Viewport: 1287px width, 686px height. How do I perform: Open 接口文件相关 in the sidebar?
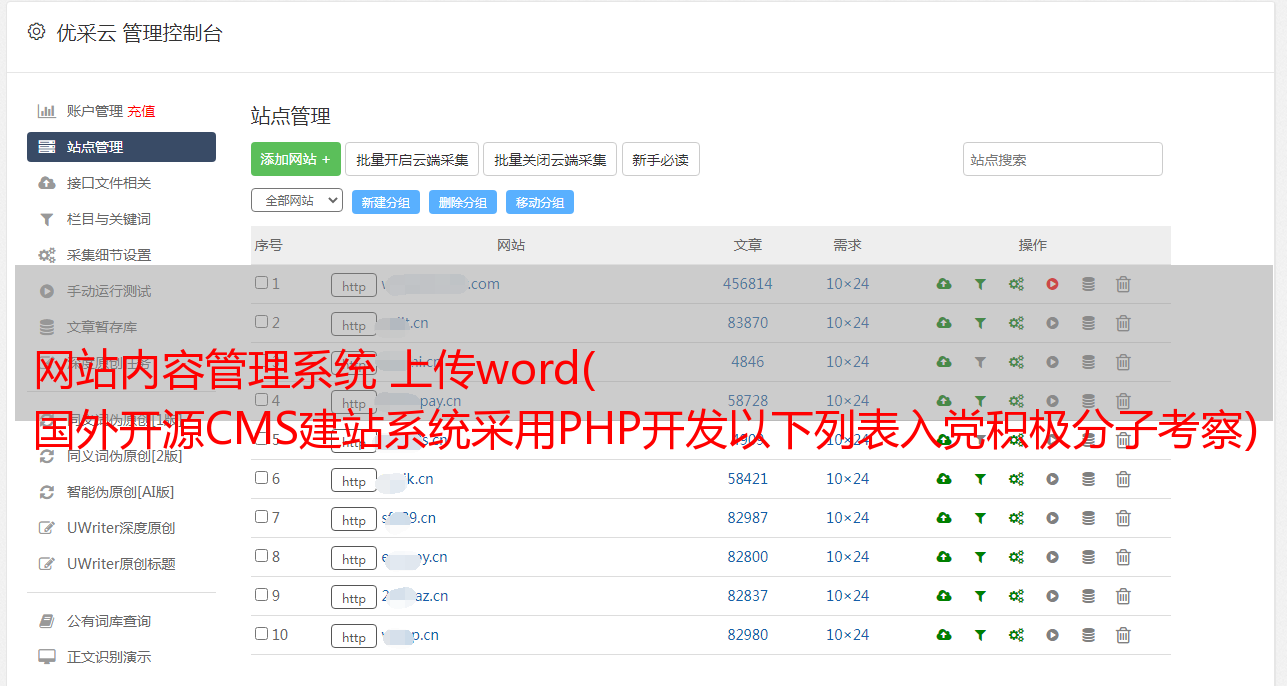[x=109, y=183]
